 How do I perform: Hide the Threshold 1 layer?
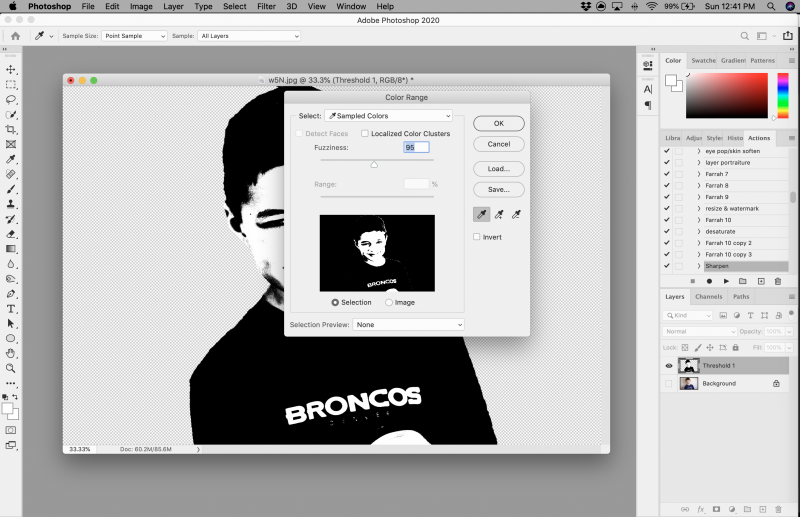(x=669, y=365)
